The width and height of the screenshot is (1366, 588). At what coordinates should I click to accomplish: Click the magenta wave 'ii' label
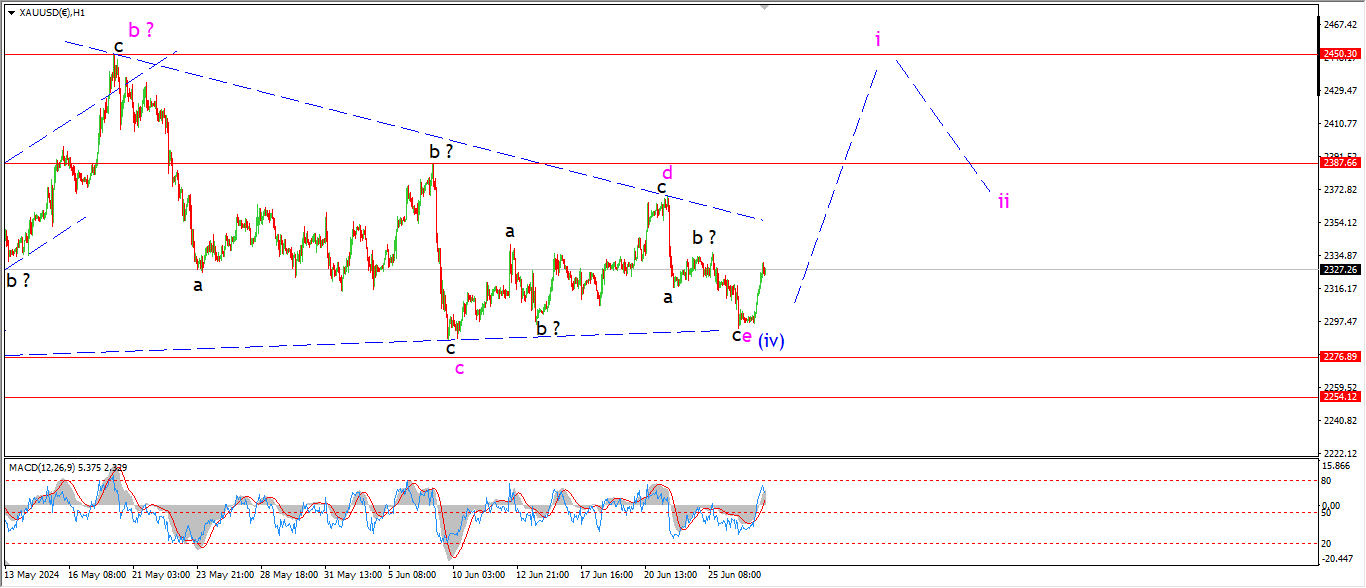click(1003, 201)
